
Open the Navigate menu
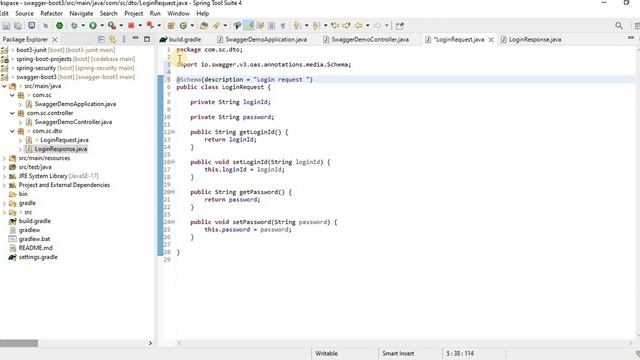(x=81, y=13)
